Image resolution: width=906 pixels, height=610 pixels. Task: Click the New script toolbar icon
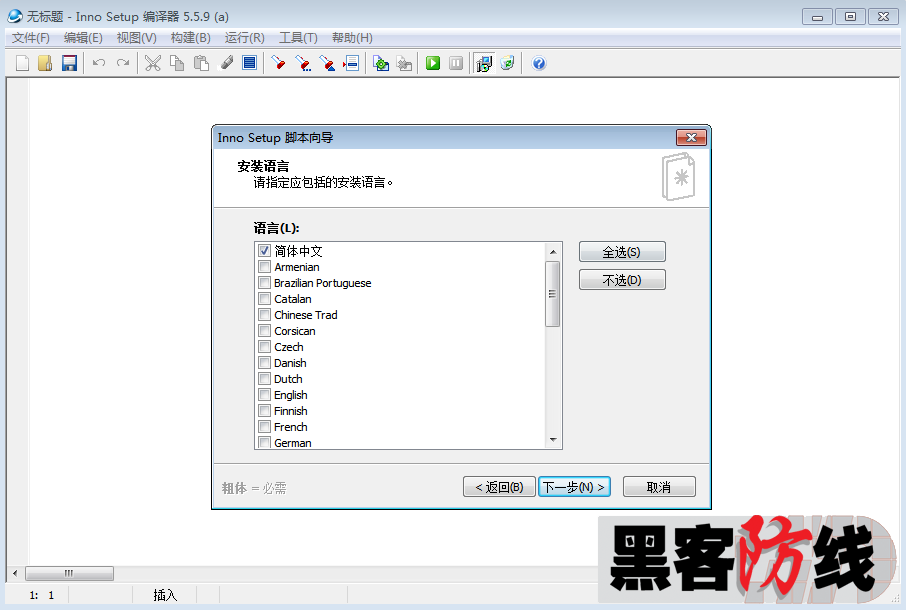point(22,63)
